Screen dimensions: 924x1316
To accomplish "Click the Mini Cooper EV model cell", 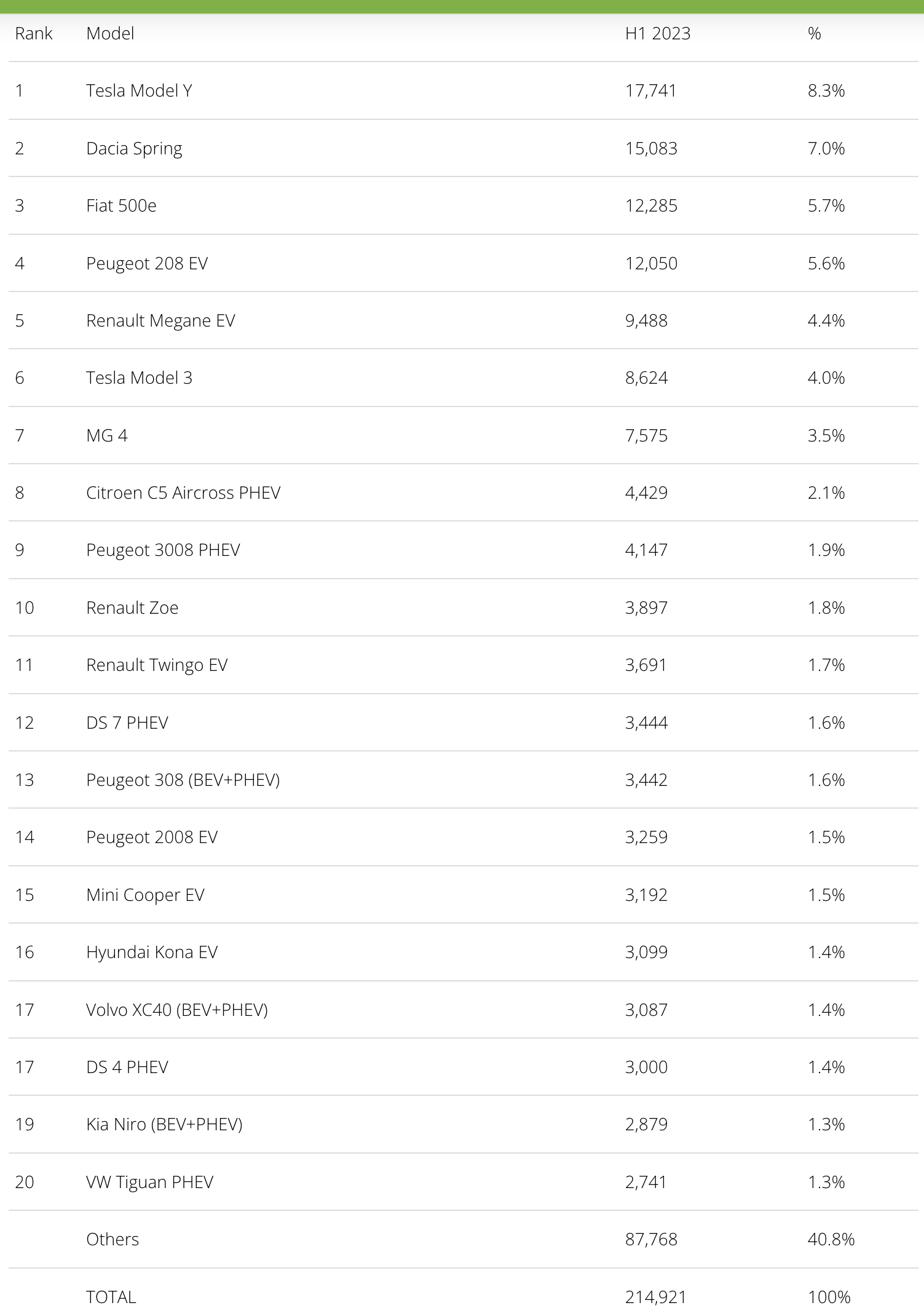I will click(145, 895).
